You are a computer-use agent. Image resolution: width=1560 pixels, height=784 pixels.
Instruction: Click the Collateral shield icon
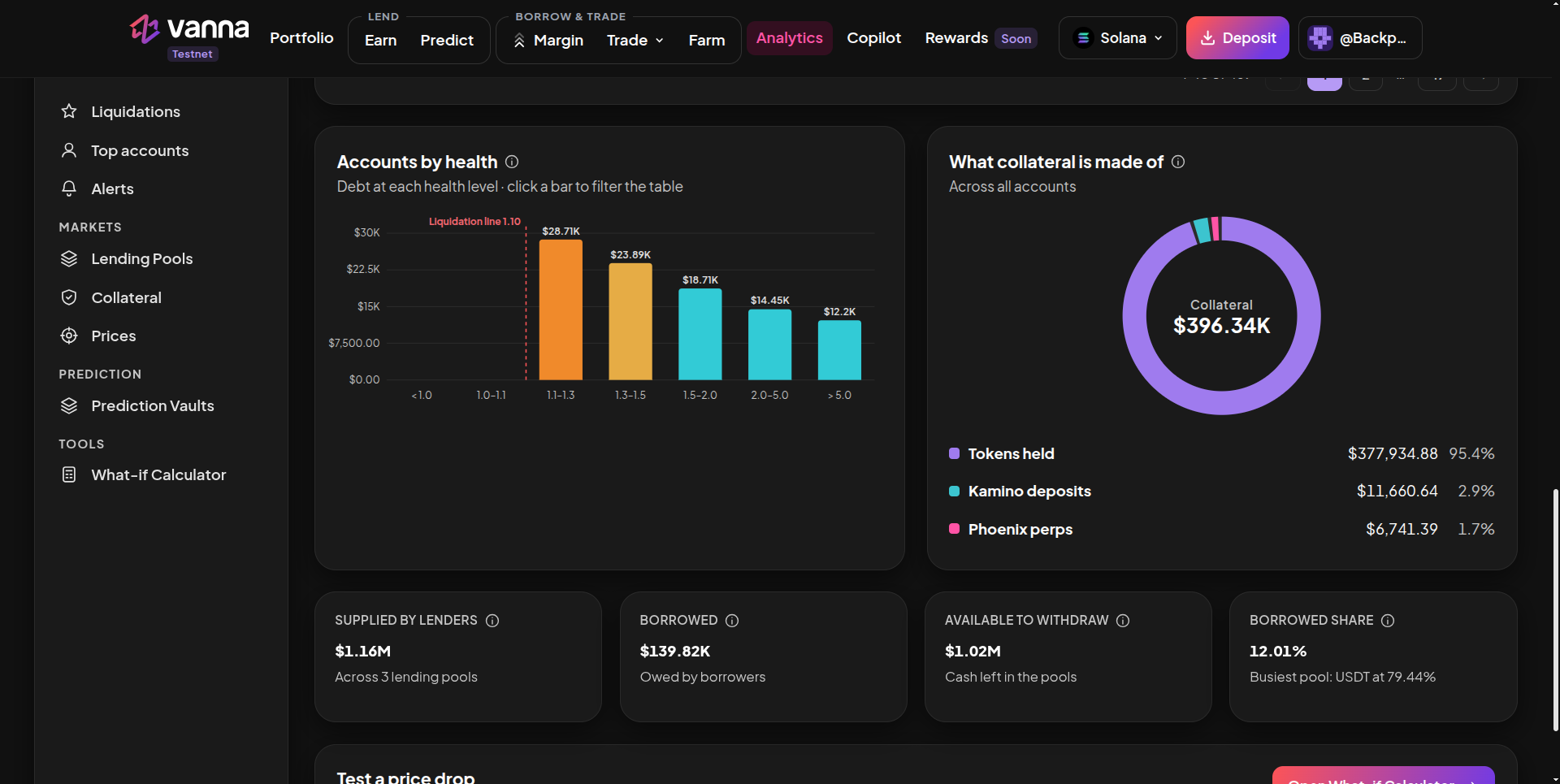tap(69, 297)
